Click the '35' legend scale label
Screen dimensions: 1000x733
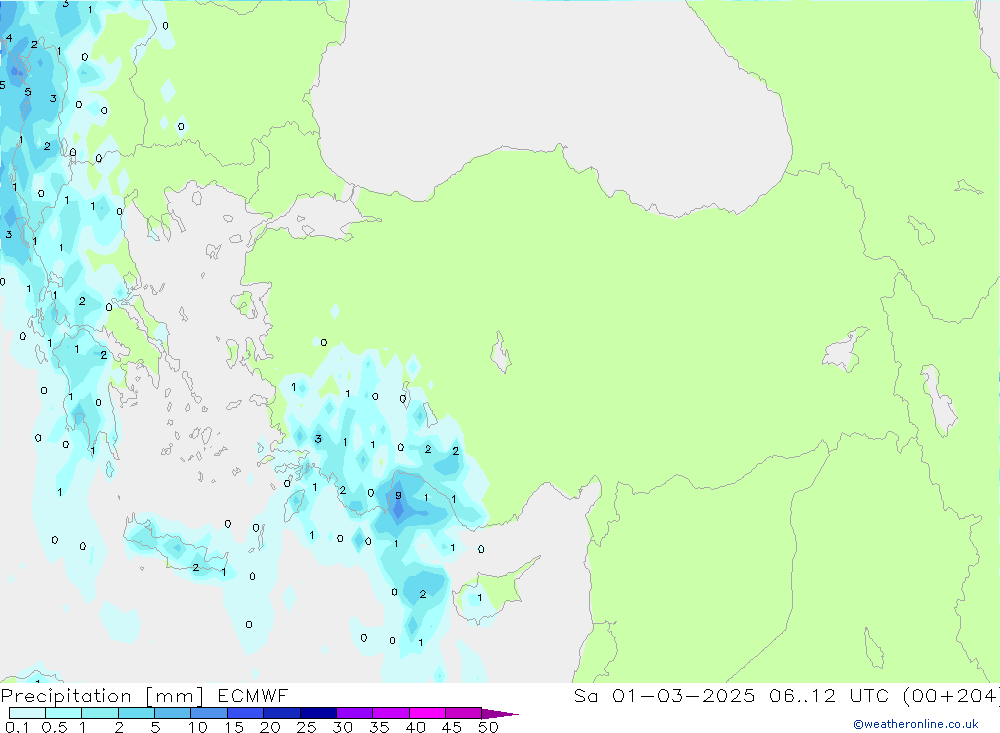tap(379, 727)
